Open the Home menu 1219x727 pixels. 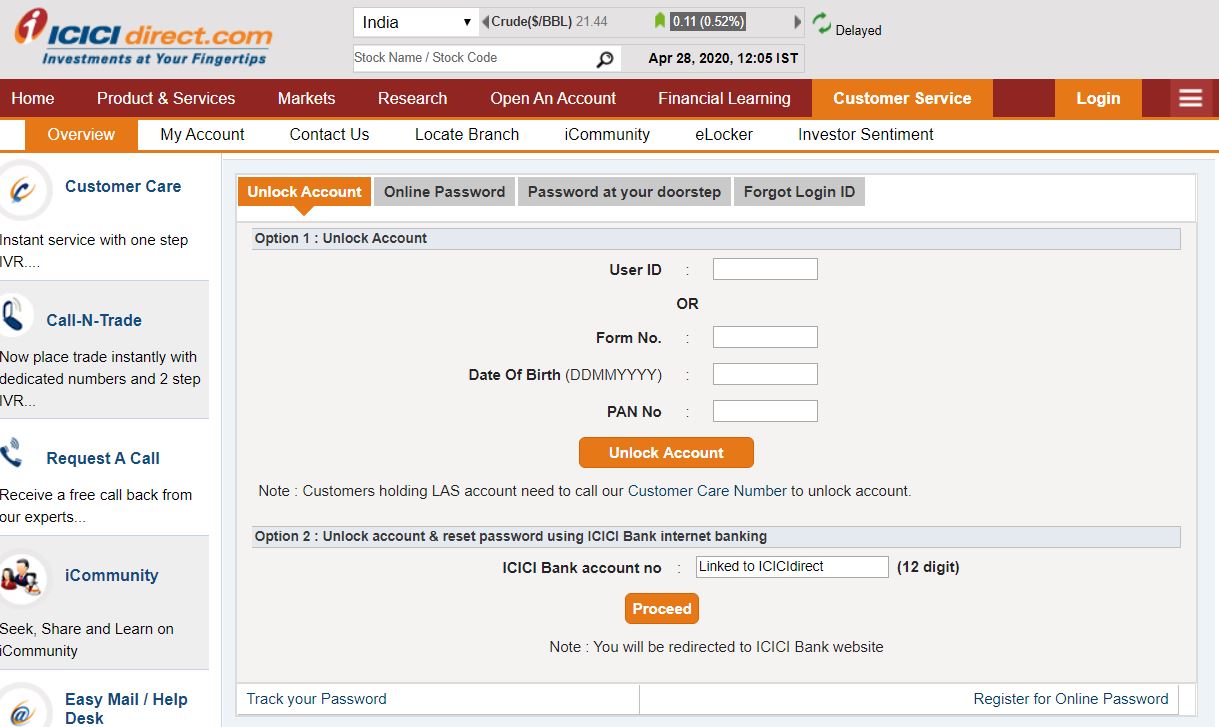point(33,98)
